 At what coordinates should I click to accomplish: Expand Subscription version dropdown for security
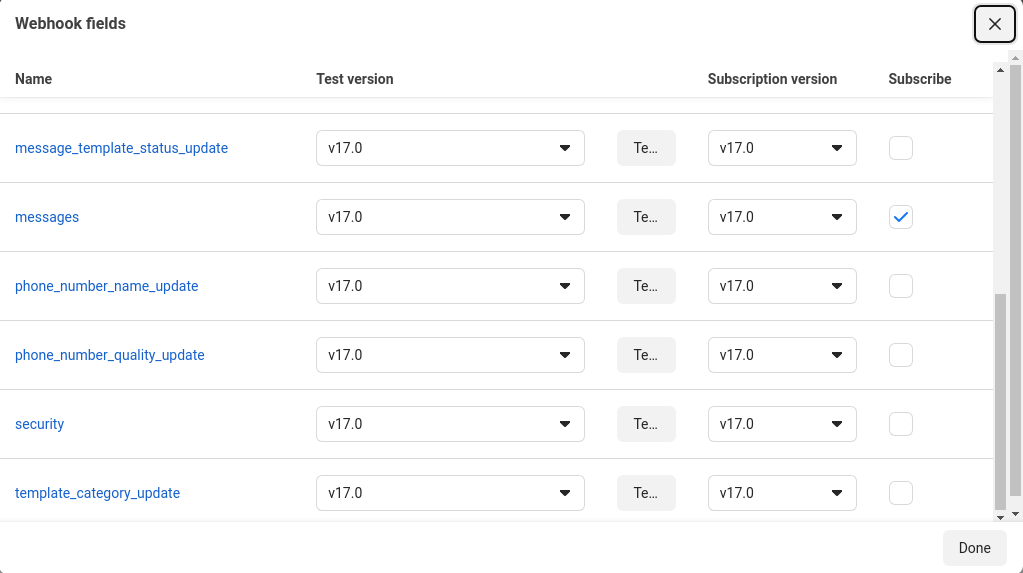click(x=782, y=424)
